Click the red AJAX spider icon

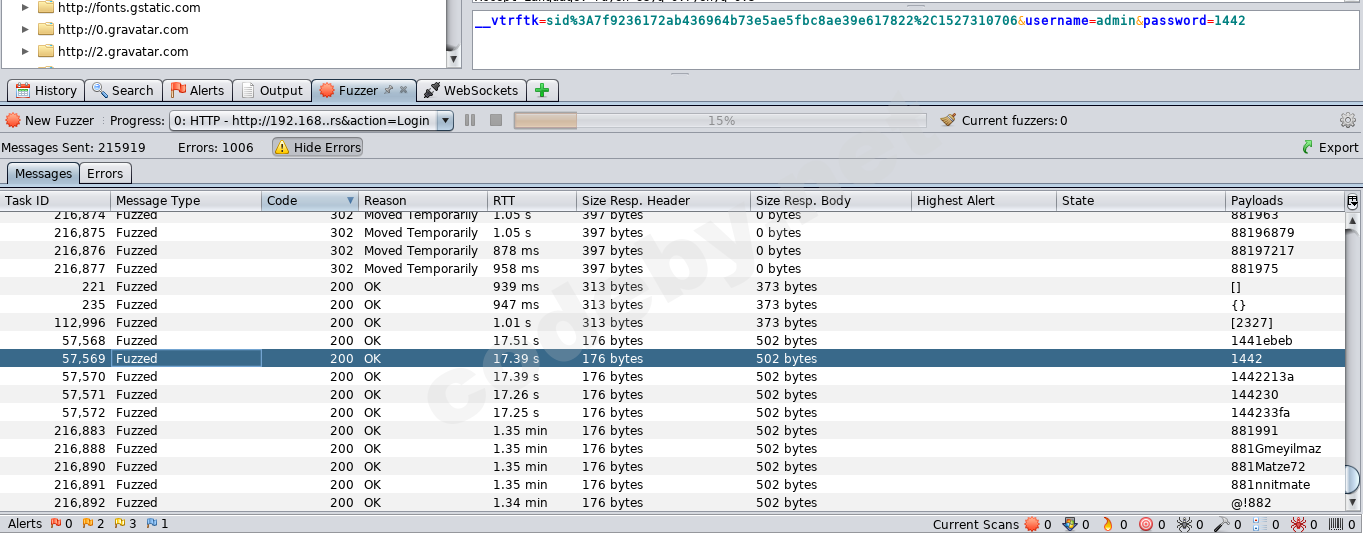click(x=1297, y=524)
